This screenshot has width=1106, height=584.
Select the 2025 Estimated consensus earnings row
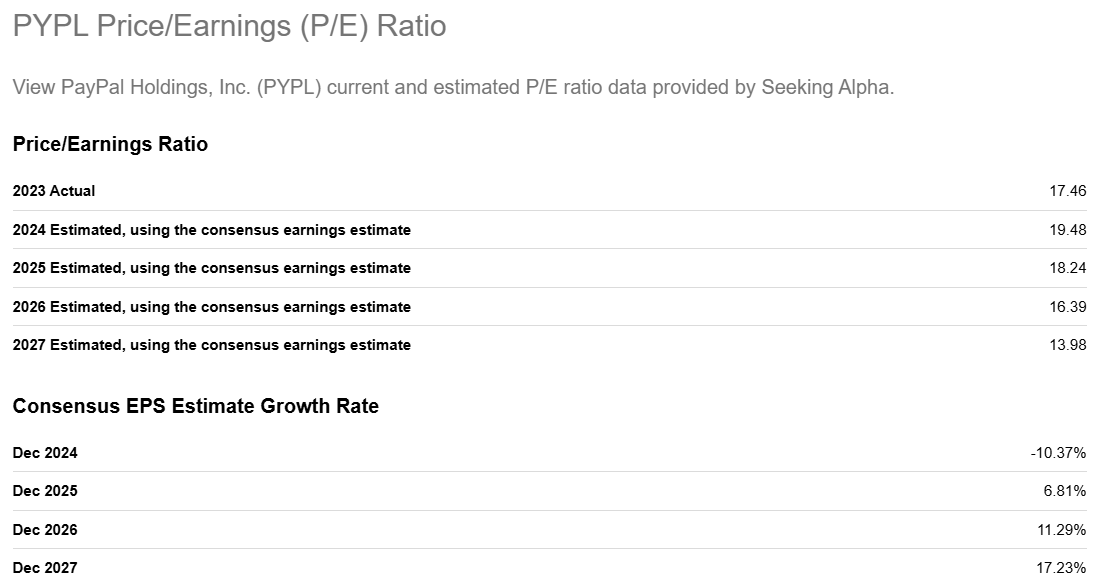pyautogui.click(x=211, y=268)
